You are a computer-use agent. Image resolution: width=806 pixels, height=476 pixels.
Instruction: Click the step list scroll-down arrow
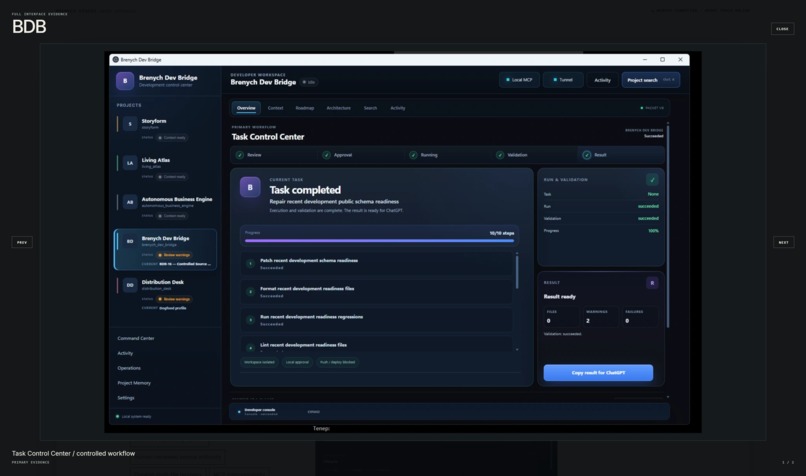click(x=517, y=350)
